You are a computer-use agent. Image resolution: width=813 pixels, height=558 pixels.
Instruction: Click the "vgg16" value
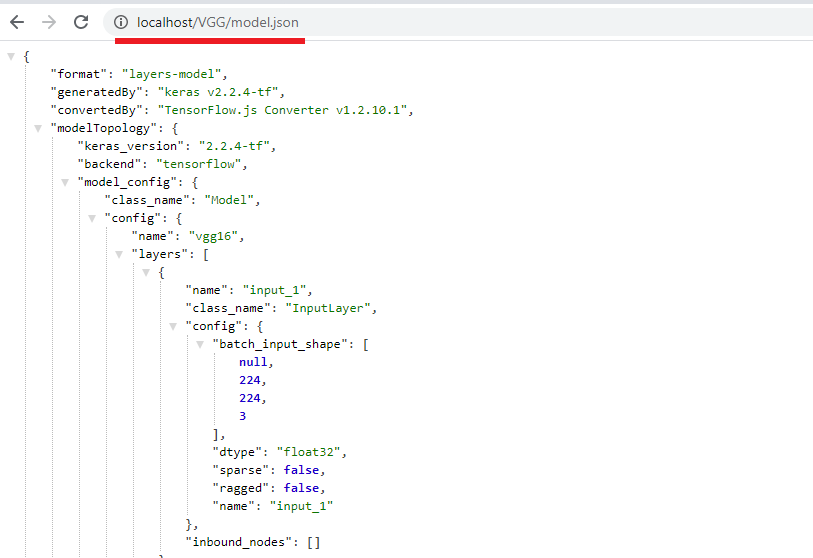[x=213, y=236]
